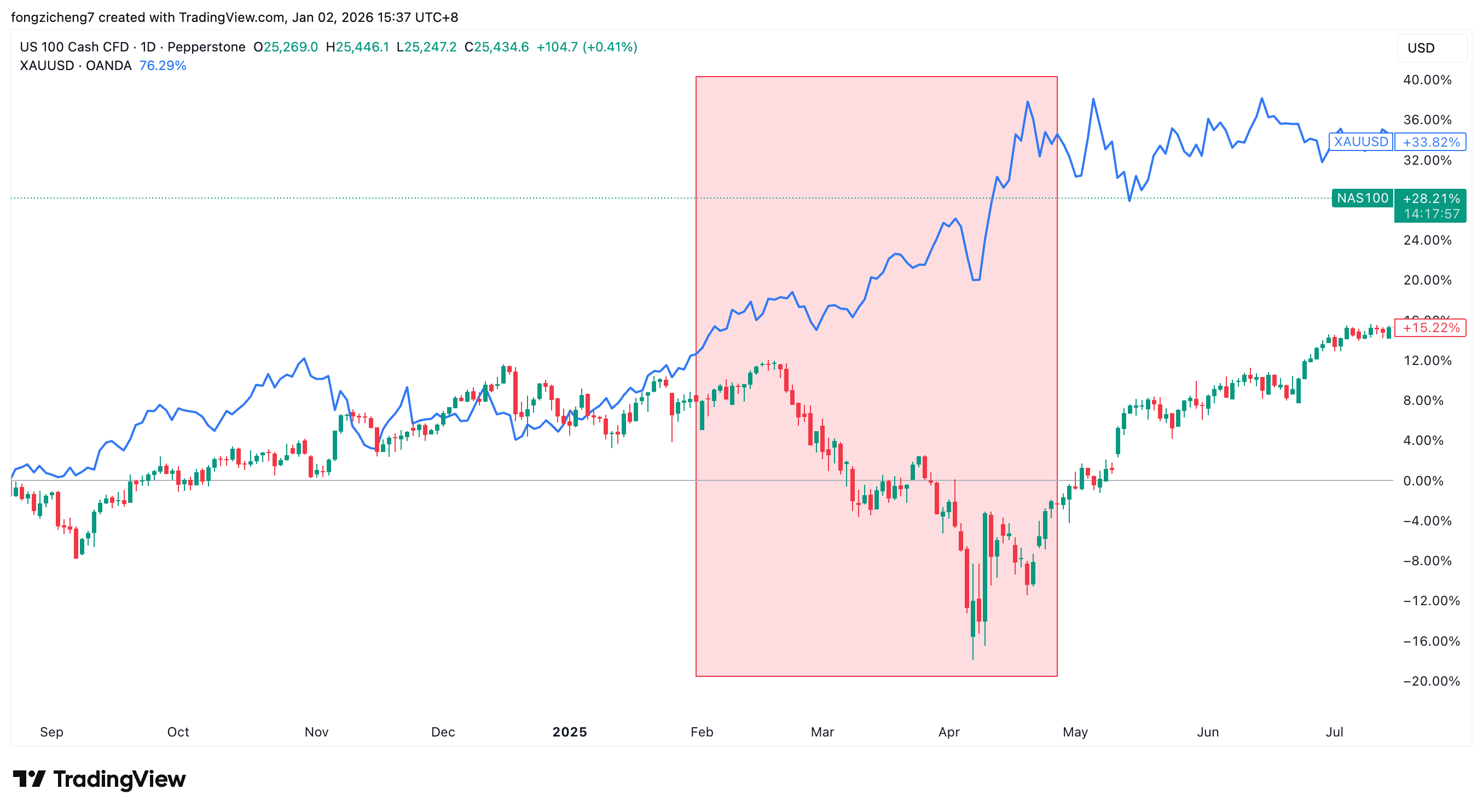1483x812 pixels.
Task: Click the US 100 Cash CFD title
Action: pos(75,47)
